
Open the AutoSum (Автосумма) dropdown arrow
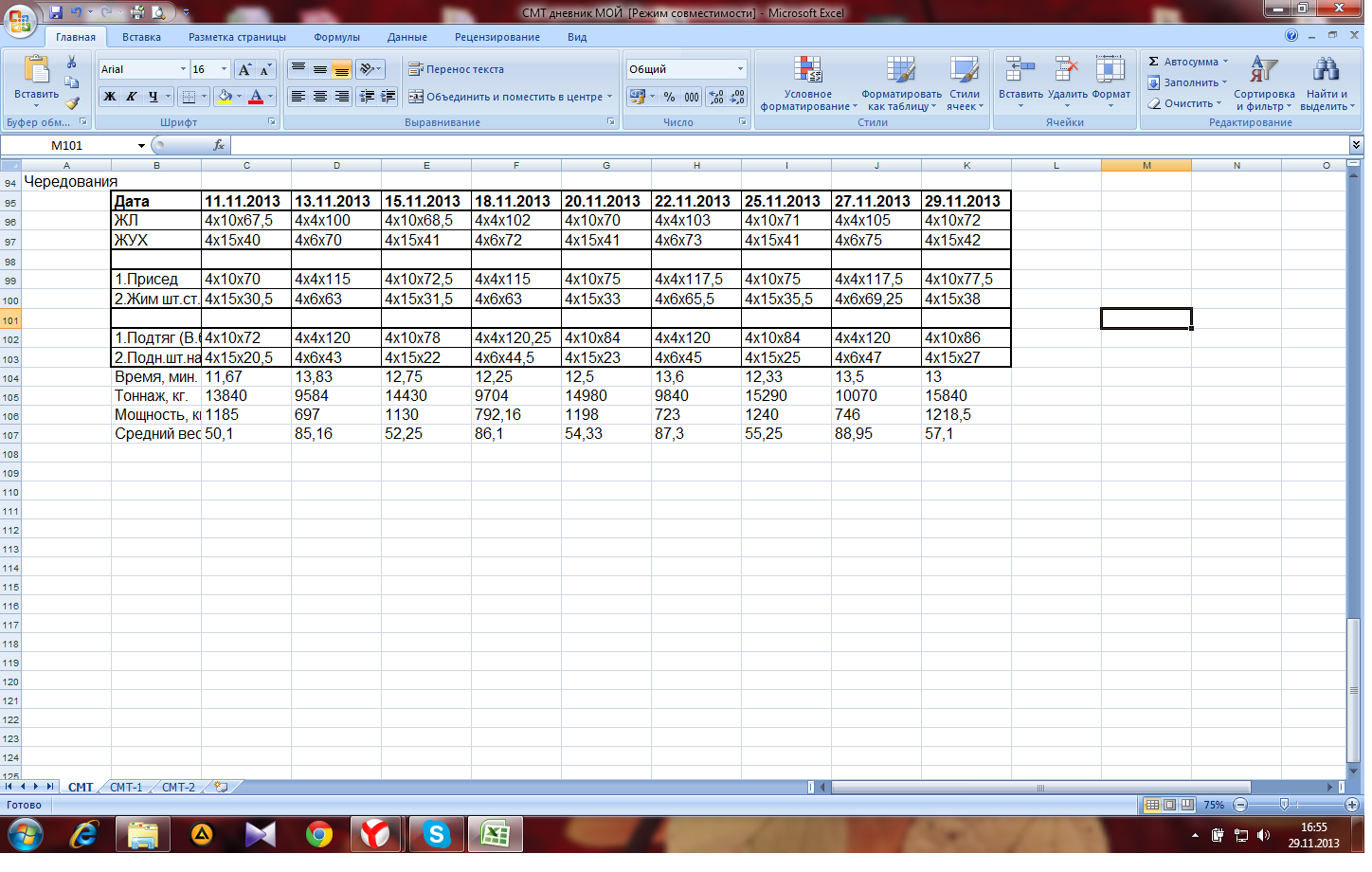coord(1225,62)
